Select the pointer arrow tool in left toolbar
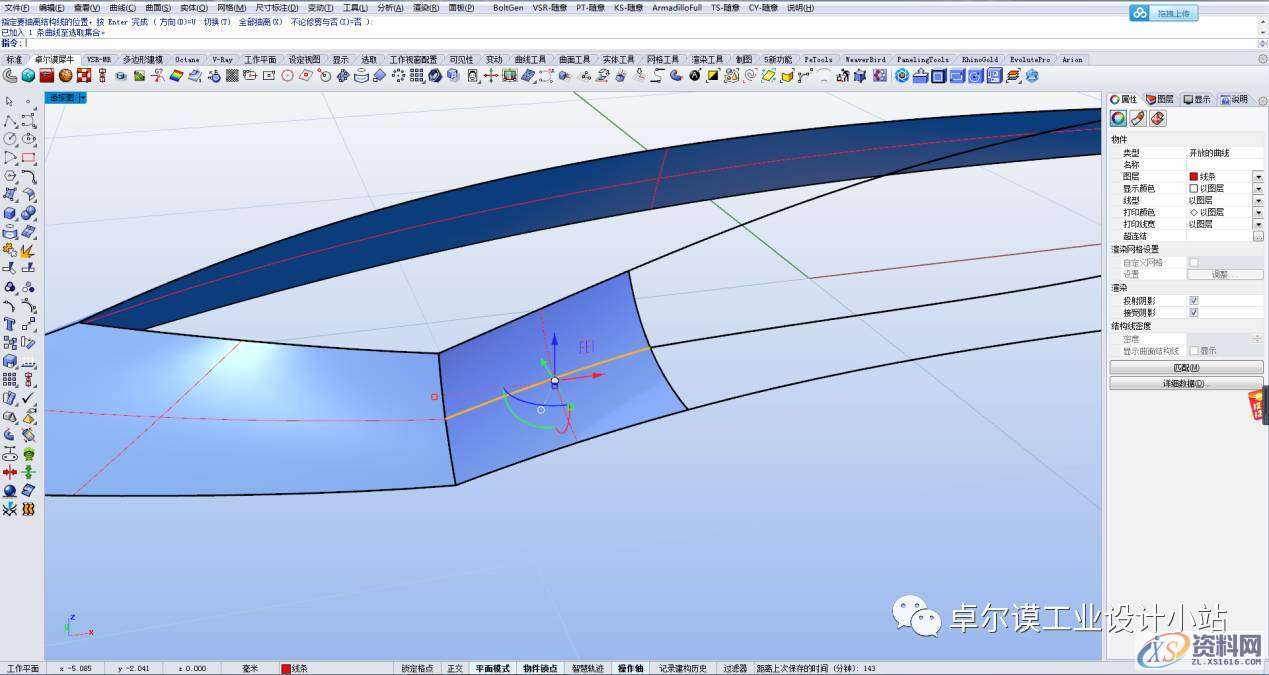The height and width of the screenshot is (675, 1269). point(9,101)
